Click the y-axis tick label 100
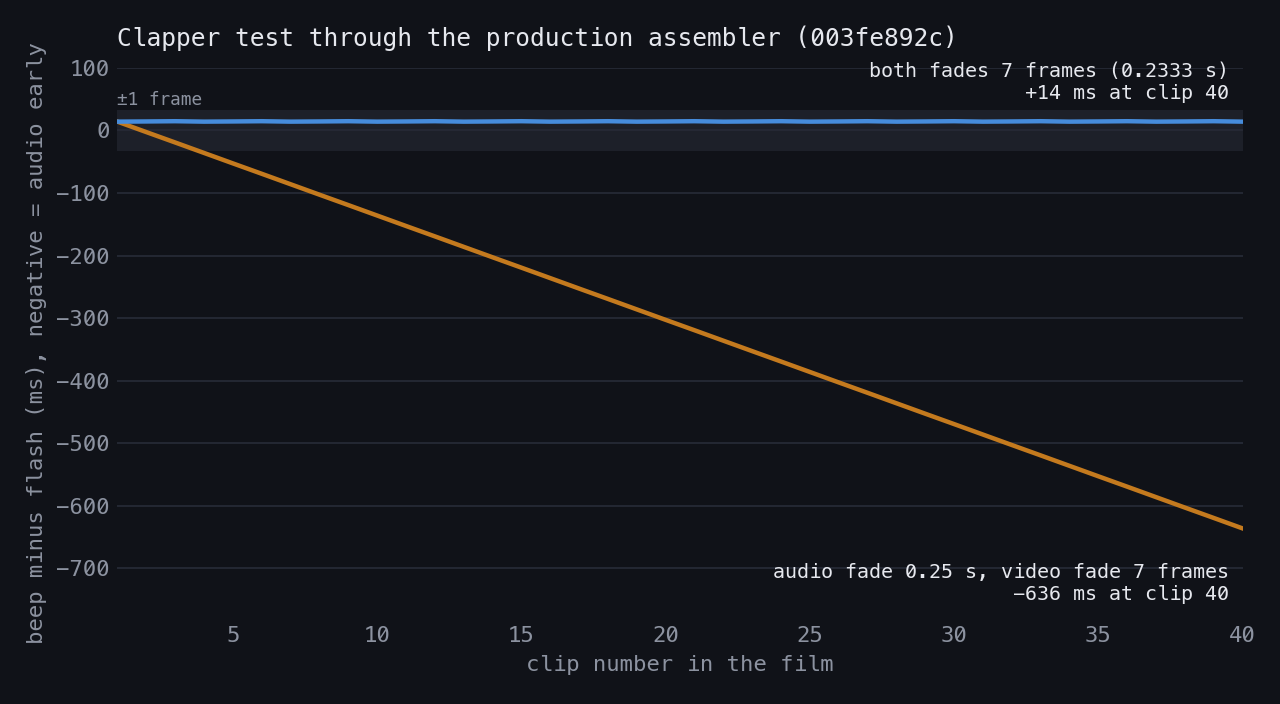The height and width of the screenshot is (704, 1280). click(90, 69)
